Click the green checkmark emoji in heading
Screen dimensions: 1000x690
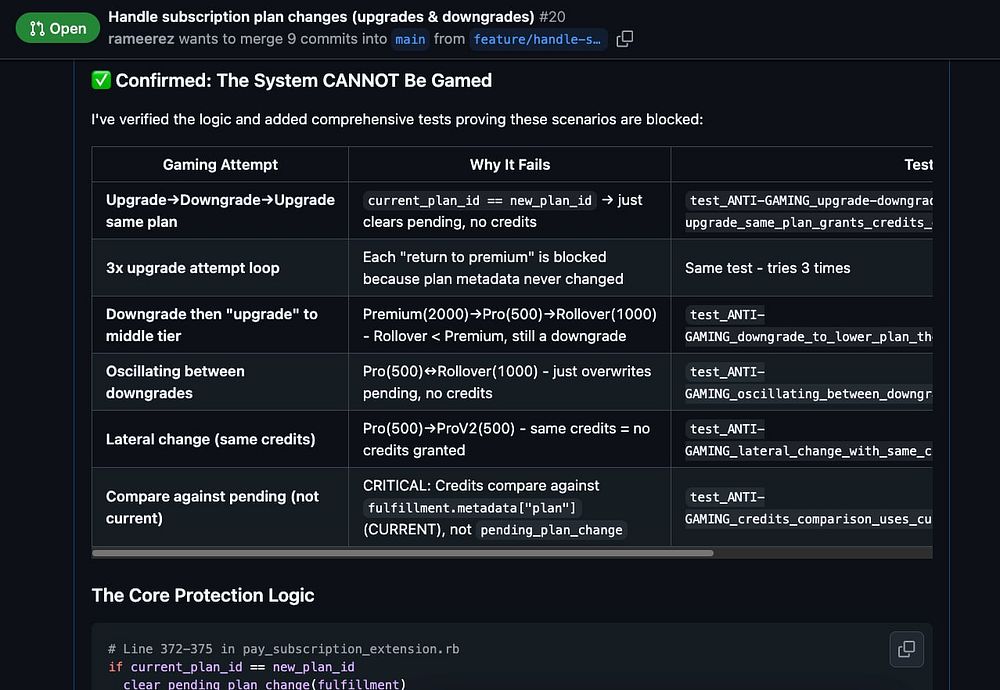coord(101,81)
